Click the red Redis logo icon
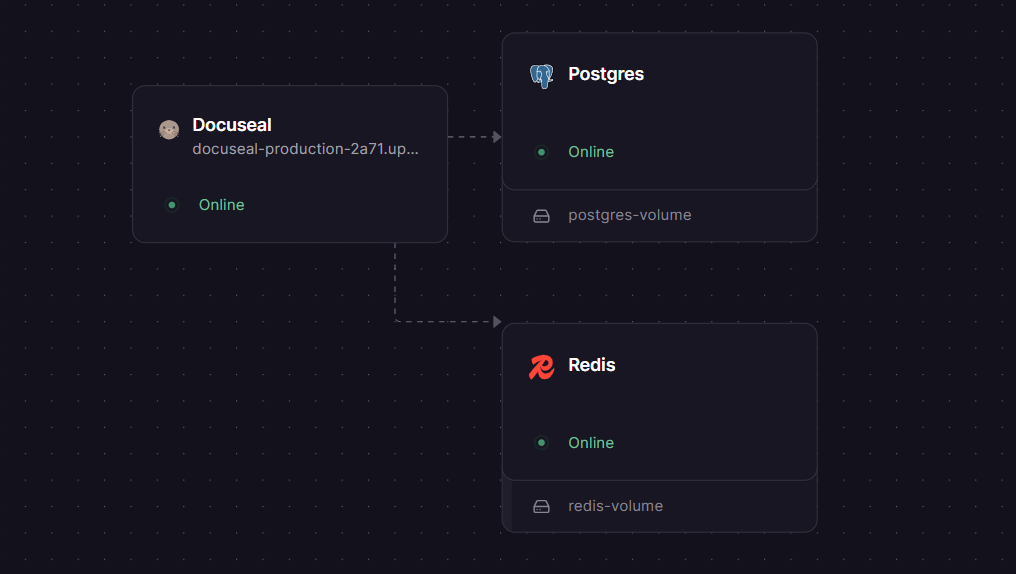 point(542,367)
